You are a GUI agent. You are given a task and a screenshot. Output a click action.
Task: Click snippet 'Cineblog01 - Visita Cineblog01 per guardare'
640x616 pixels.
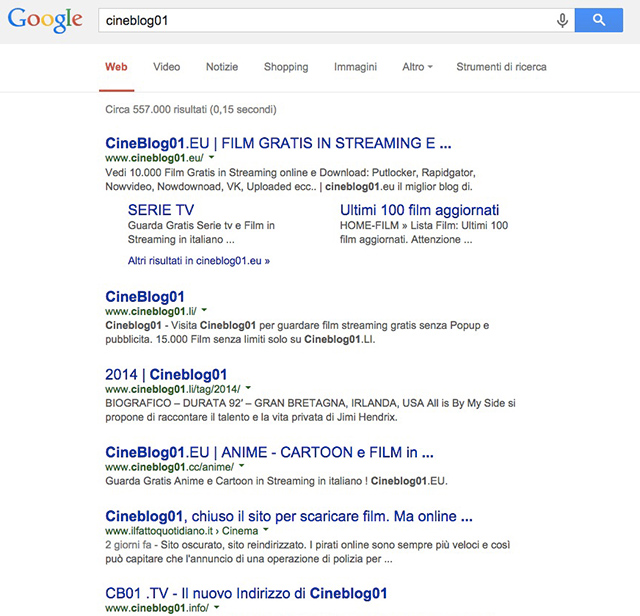(212, 326)
